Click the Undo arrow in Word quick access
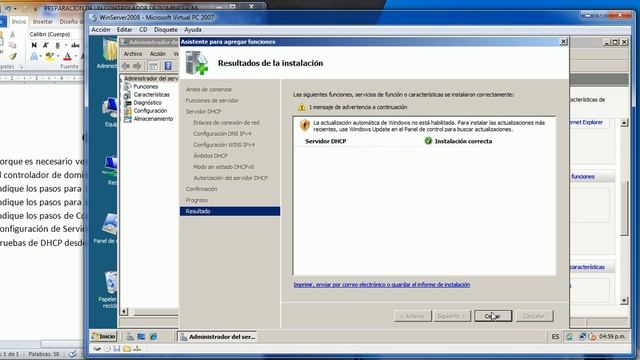 [x=9, y=9]
